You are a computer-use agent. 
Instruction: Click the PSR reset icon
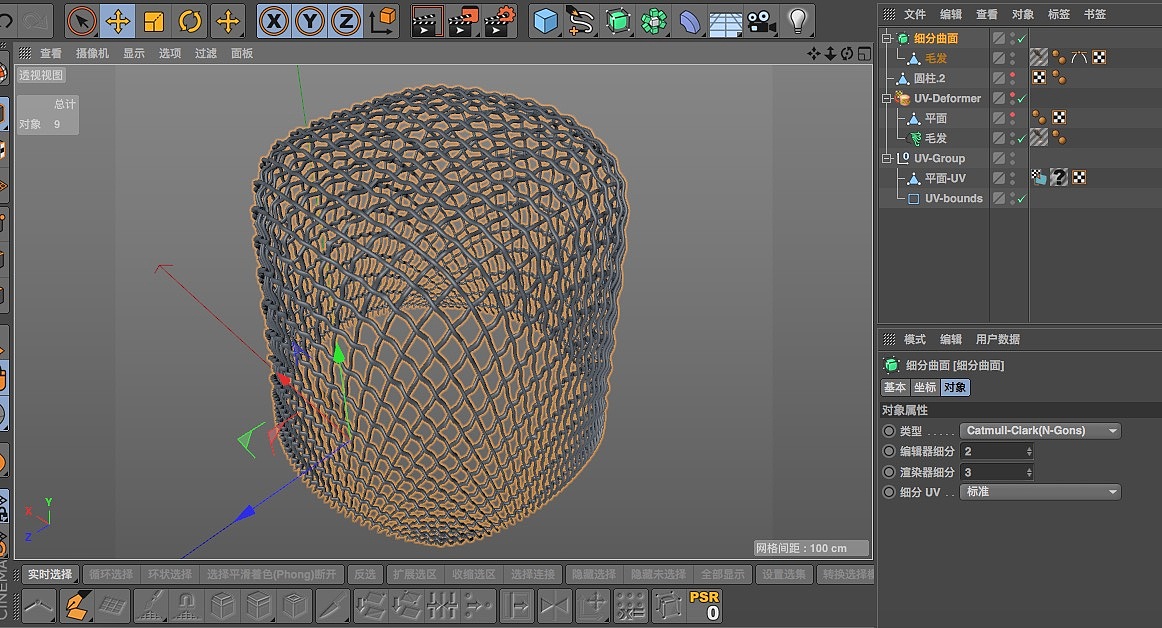pyautogui.click(x=704, y=605)
